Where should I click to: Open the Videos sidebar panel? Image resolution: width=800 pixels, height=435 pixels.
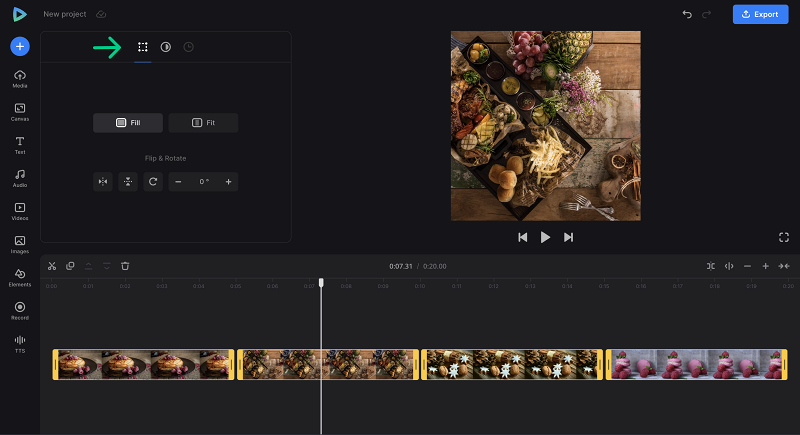point(20,212)
